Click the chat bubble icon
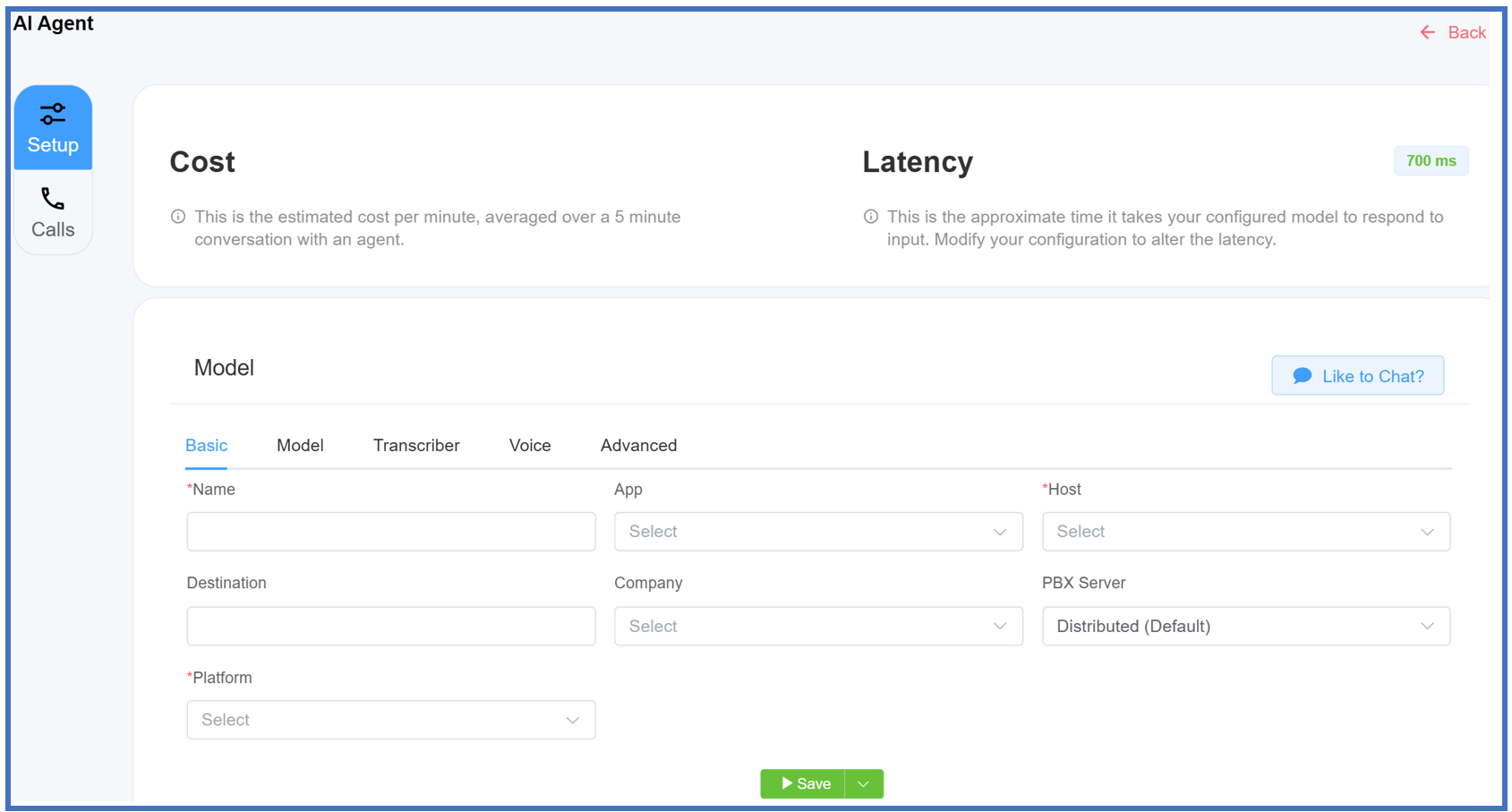1512x812 pixels. [x=1302, y=376]
